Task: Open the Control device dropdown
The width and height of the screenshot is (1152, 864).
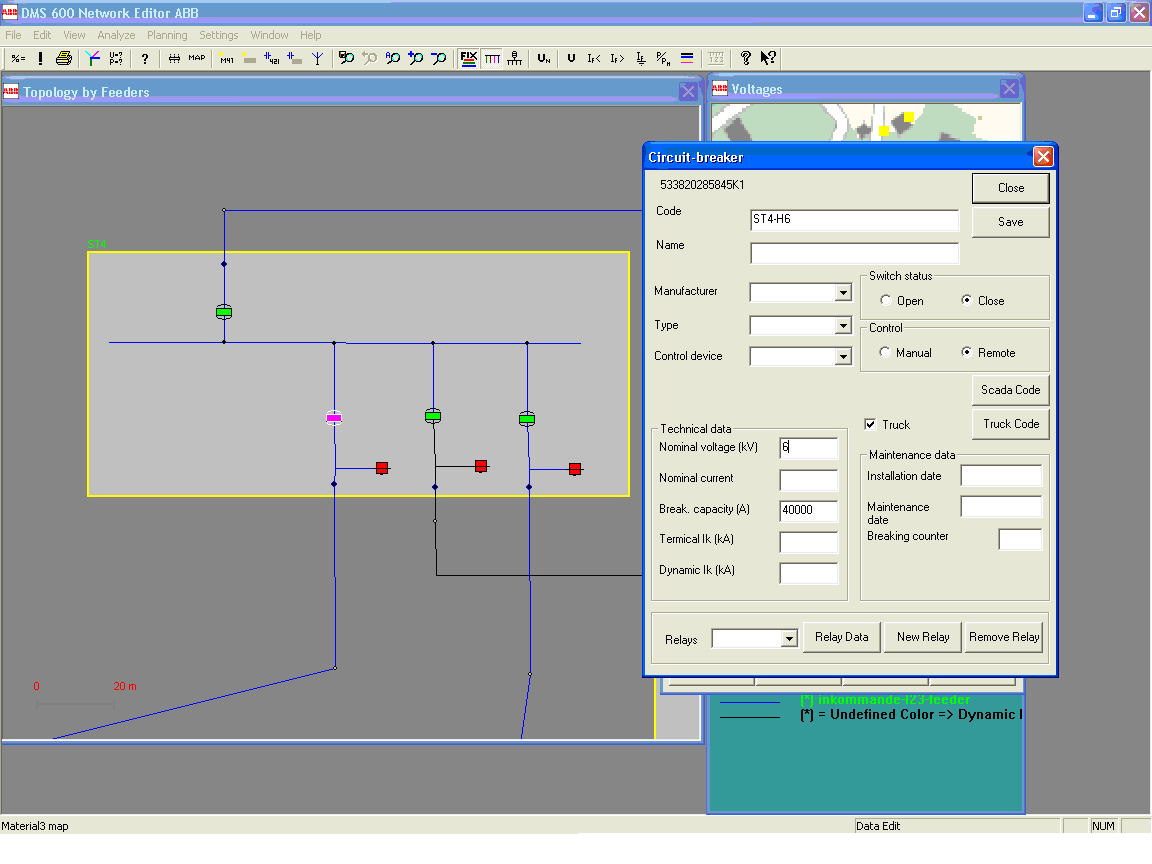Action: pyautogui.click(x=843, y=356)
